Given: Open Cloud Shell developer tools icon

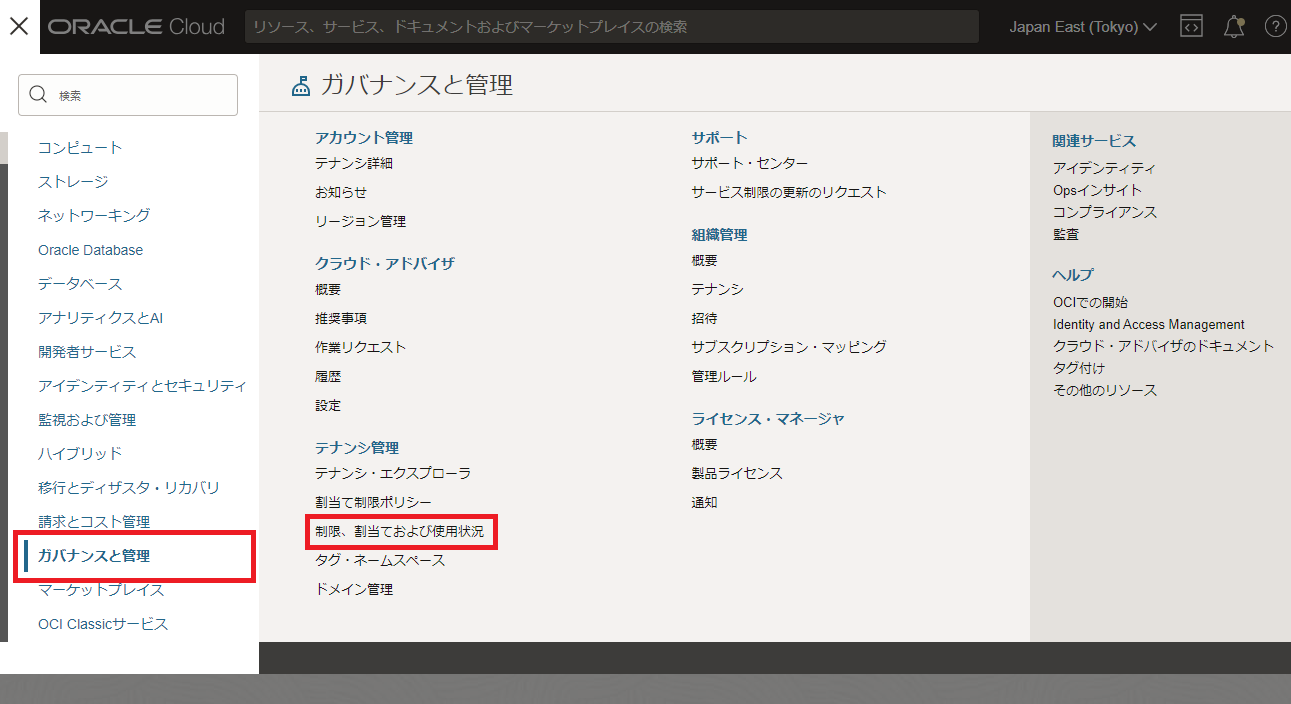Looking at the screenshot, I should tap(1191, 27).
